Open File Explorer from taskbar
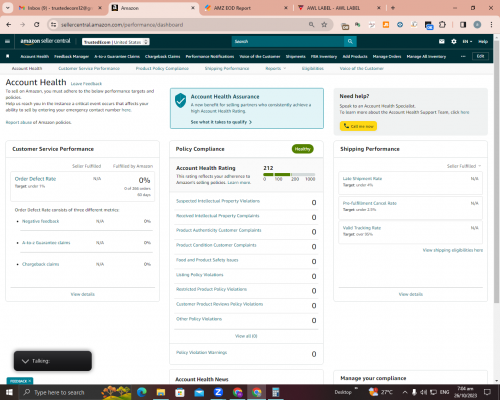Viewport: 500px width, 400px height. pyautogui.click(x=161, y=392)
